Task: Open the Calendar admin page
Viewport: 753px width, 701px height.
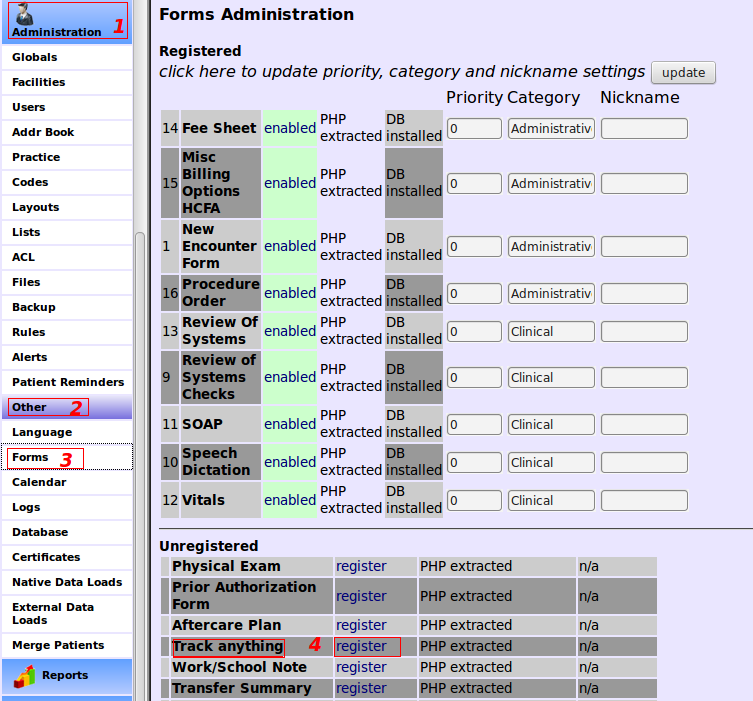Action: [39, 482]
